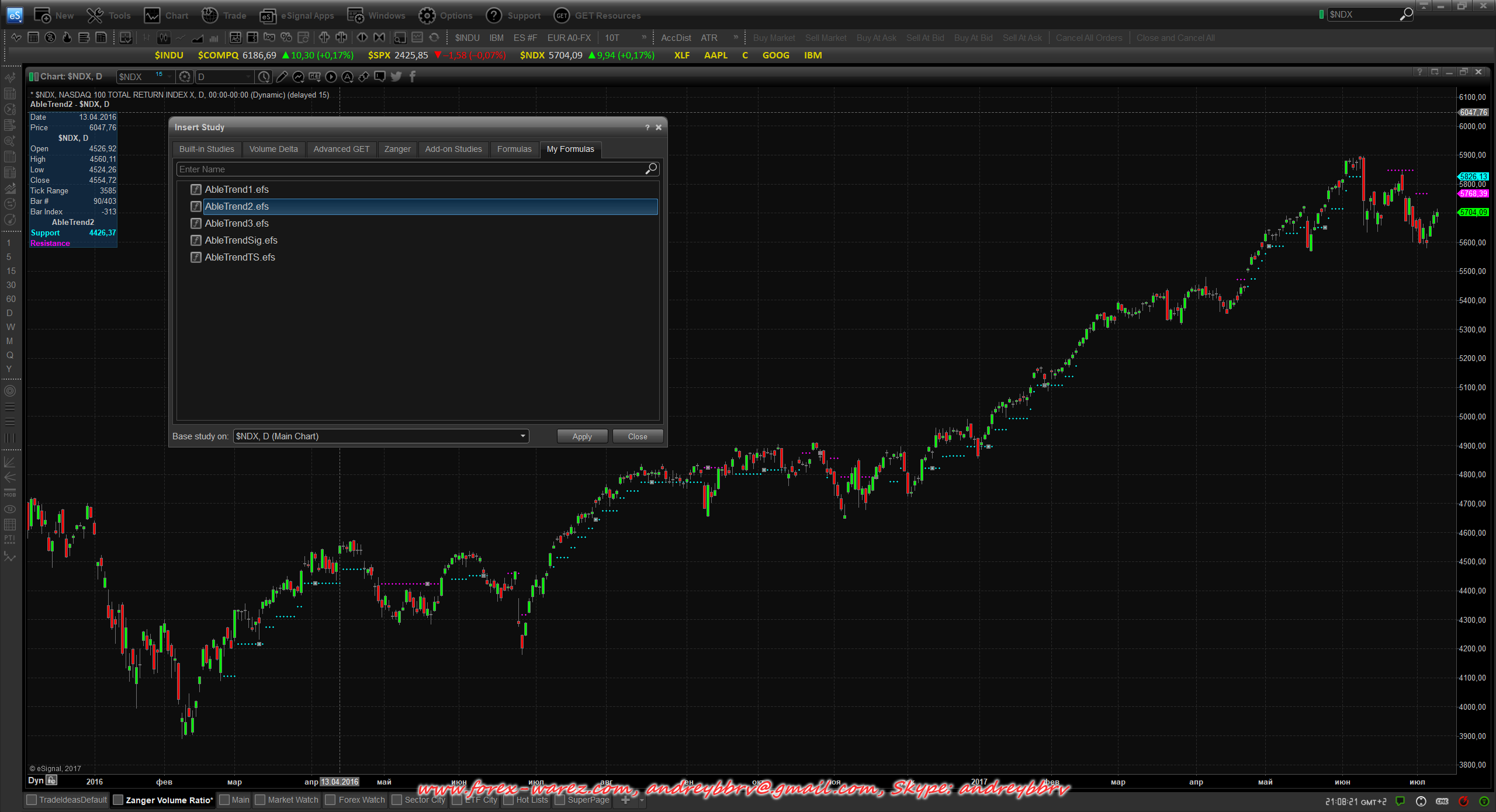The image size is (1496, 812).
Task: Click the search magnifier in Enter Name field
Action: (x=651, y=169)
